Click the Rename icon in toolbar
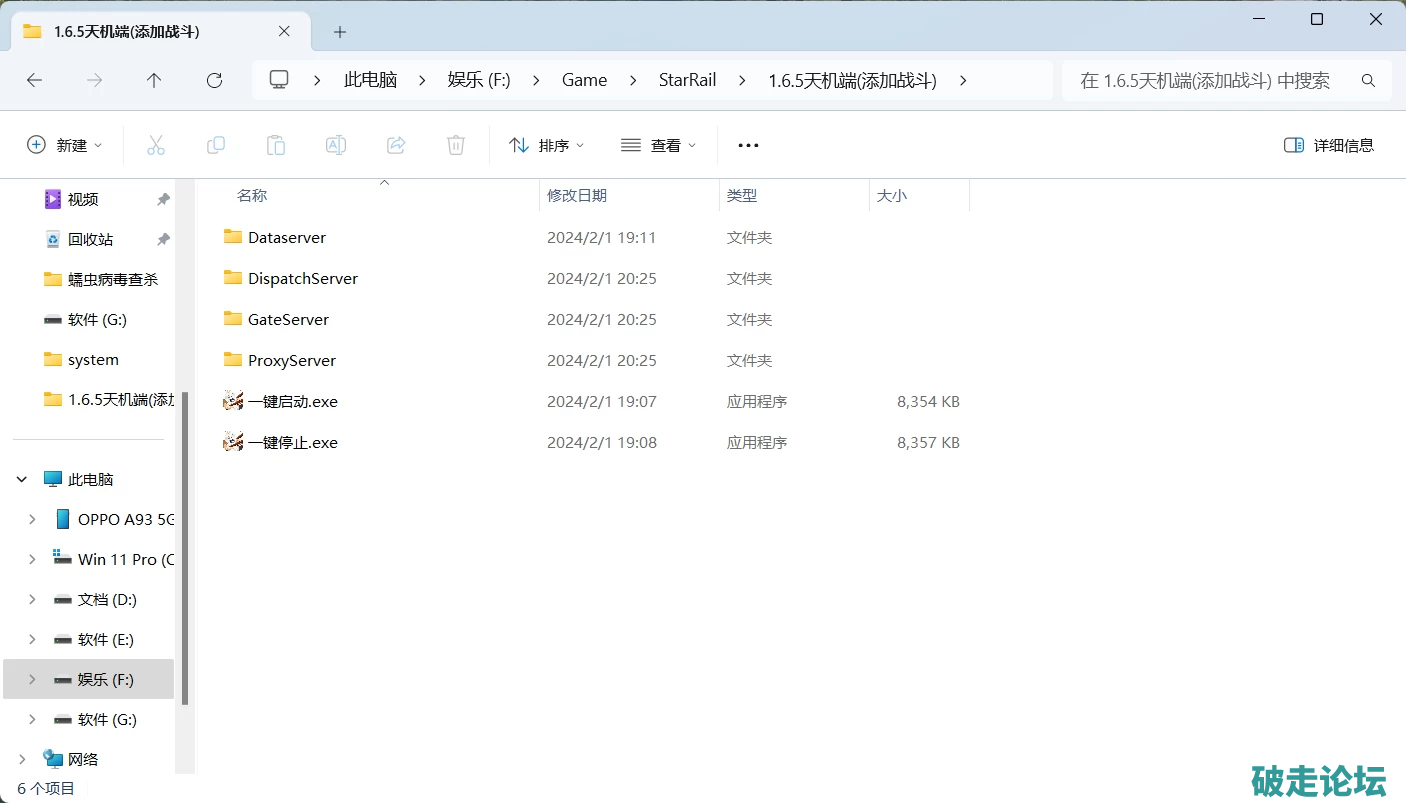This screenshot has width=1406, height=803. pyautogui.click(x=336, y=145)
